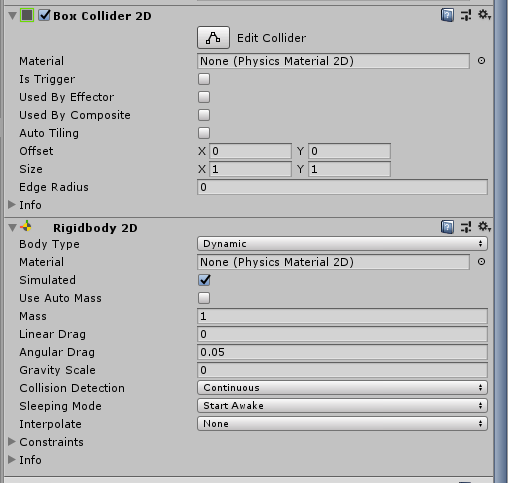Disable the Box Collider 2D component checkbox
The image size is (508, 483).
pos(44,15)
